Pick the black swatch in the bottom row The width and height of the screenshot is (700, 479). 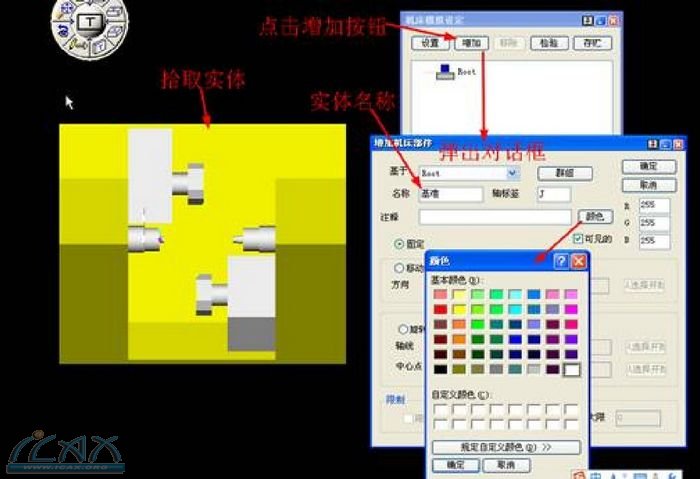[440, 369]
